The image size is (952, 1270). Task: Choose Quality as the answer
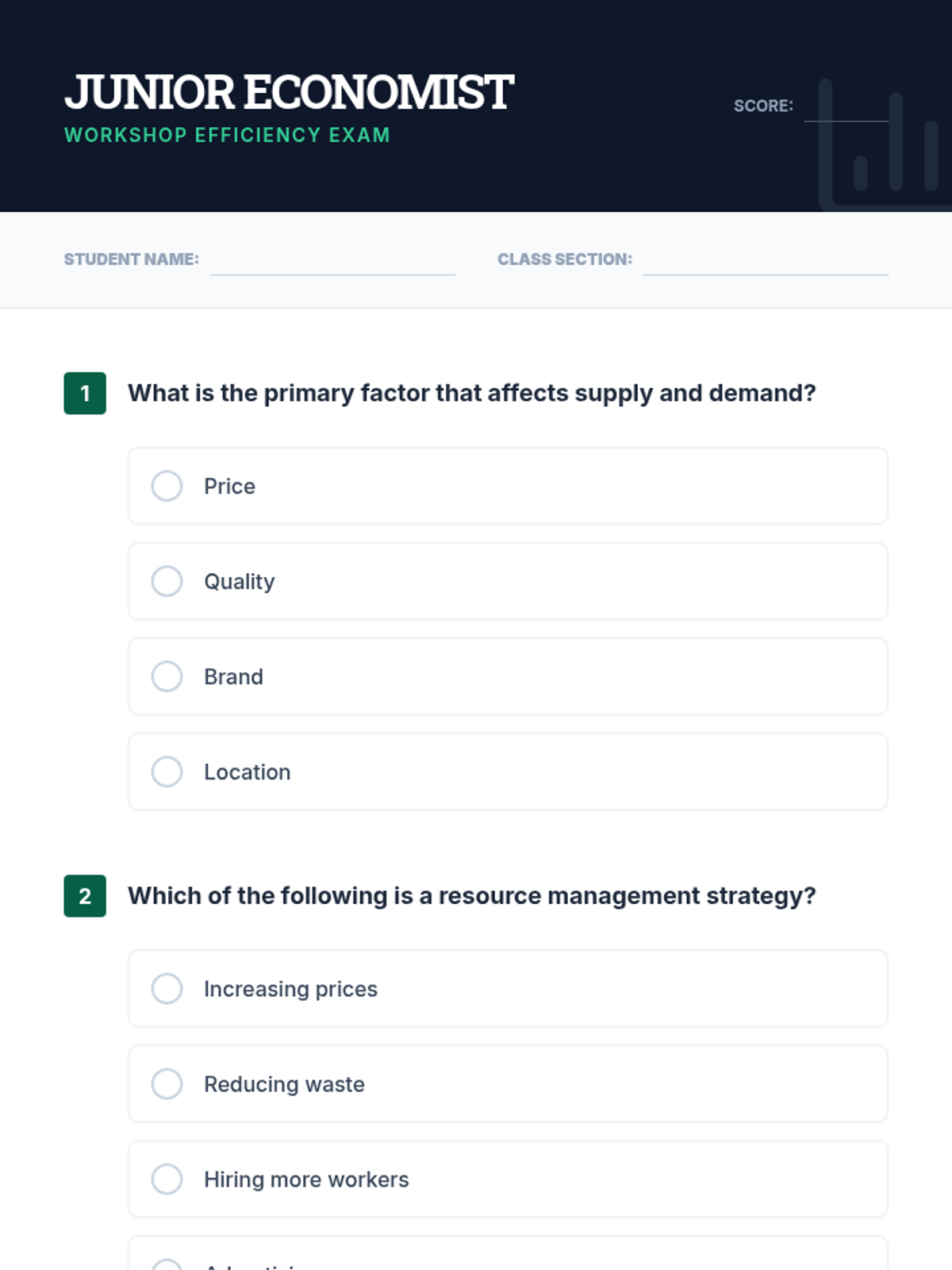click(x=167, y=581)
